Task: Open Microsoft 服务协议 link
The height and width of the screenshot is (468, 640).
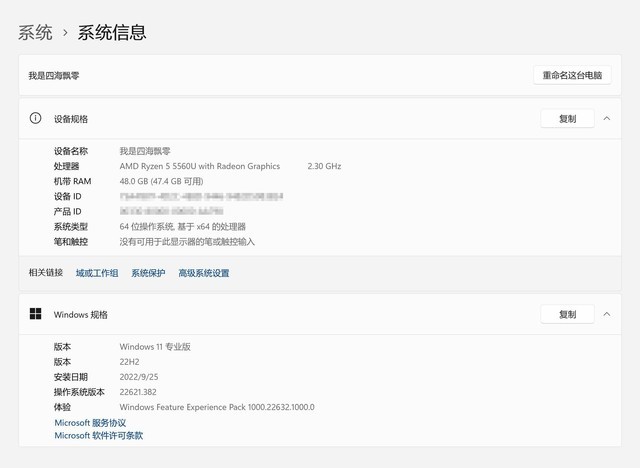Action: coord(90,423)
